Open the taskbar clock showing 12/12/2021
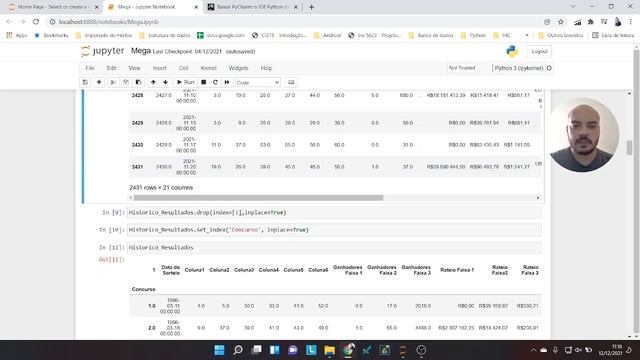The height and width of the screenshot is (360, 640). pos(611,350)
